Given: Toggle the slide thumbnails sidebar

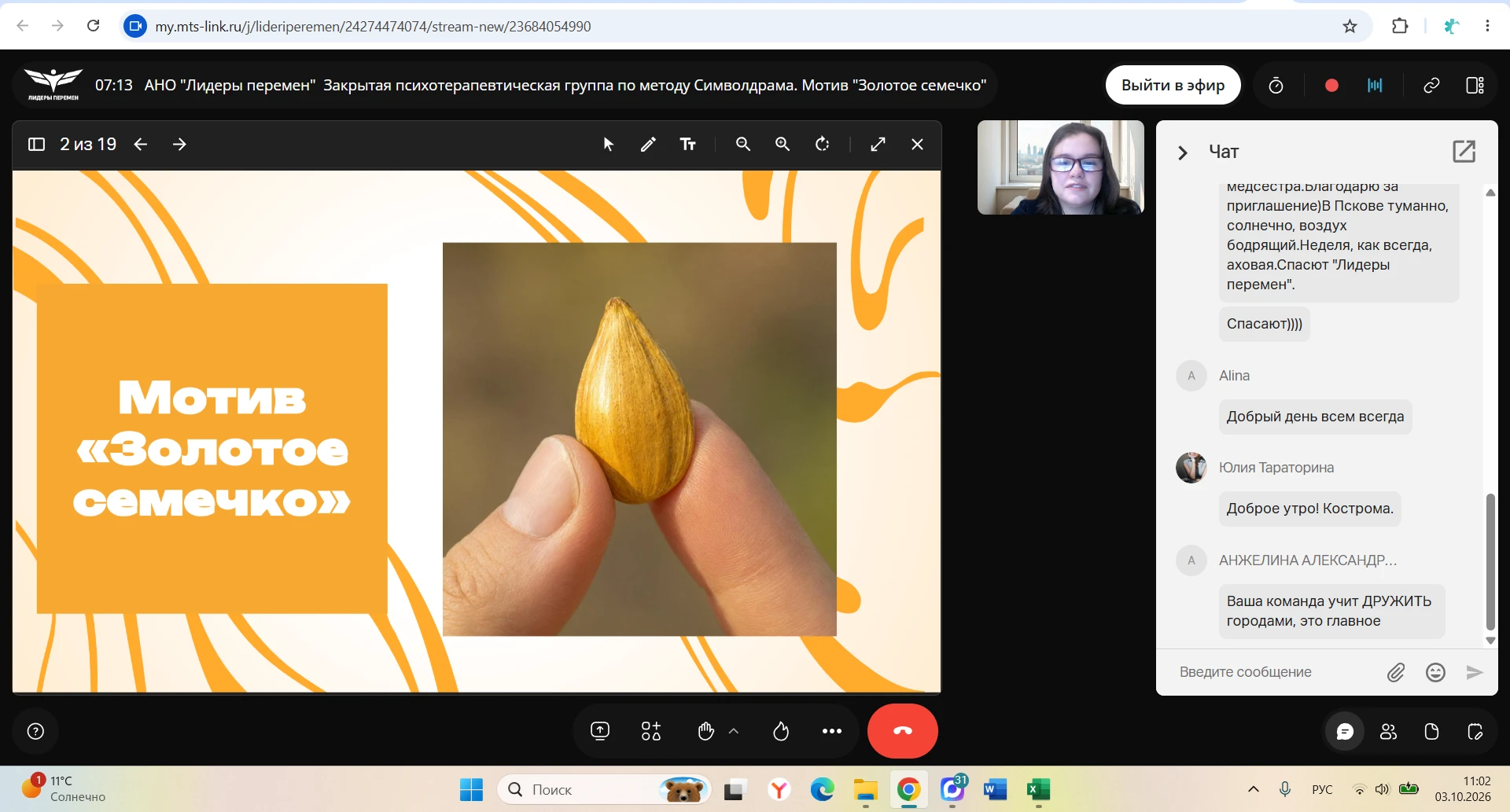Looking at the screenshot, I should 36,145.
